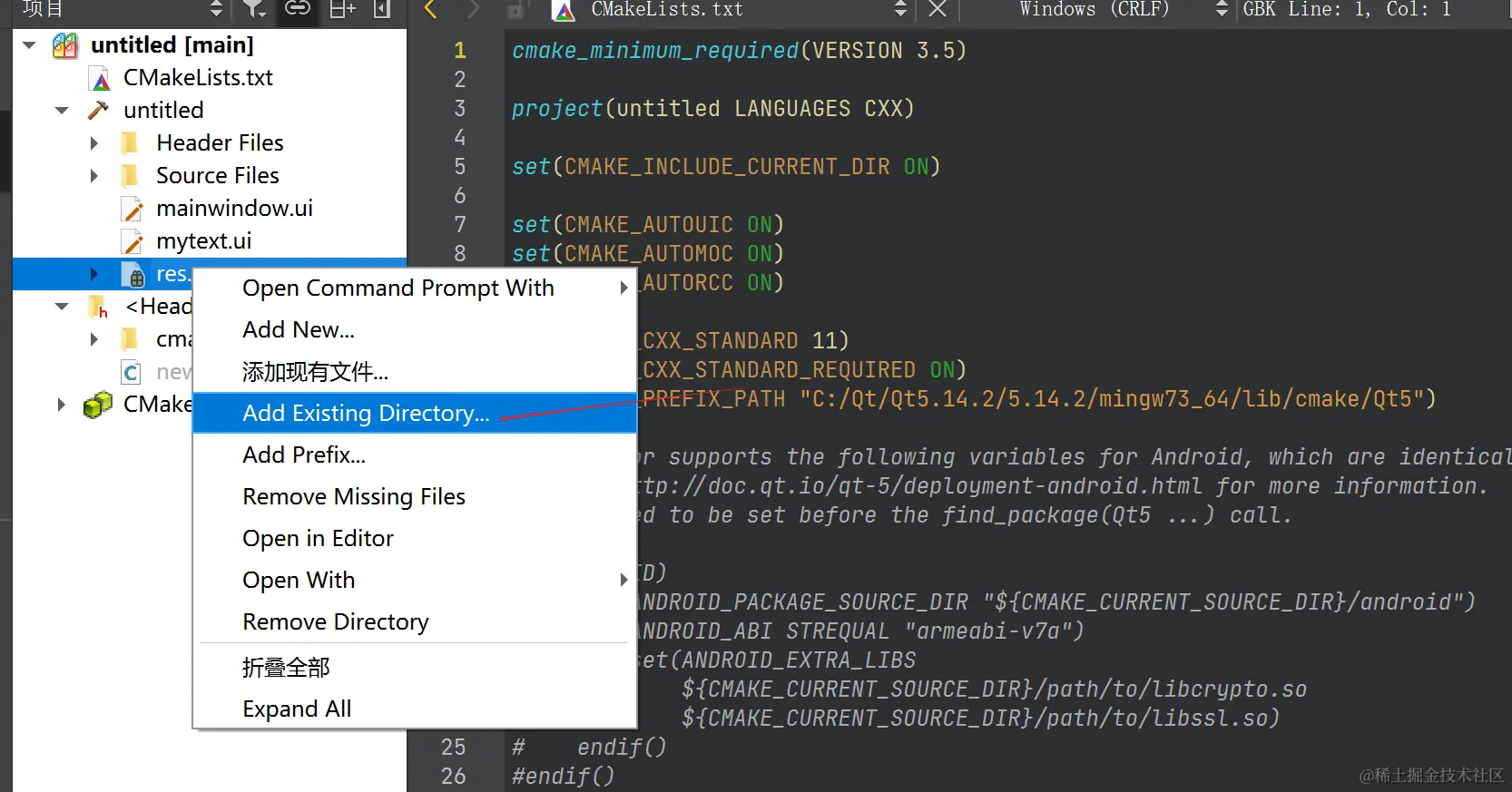This screenshot has width=1512, height=792.
Task: Choose Add New... from context menu
Action: (415, 329)
